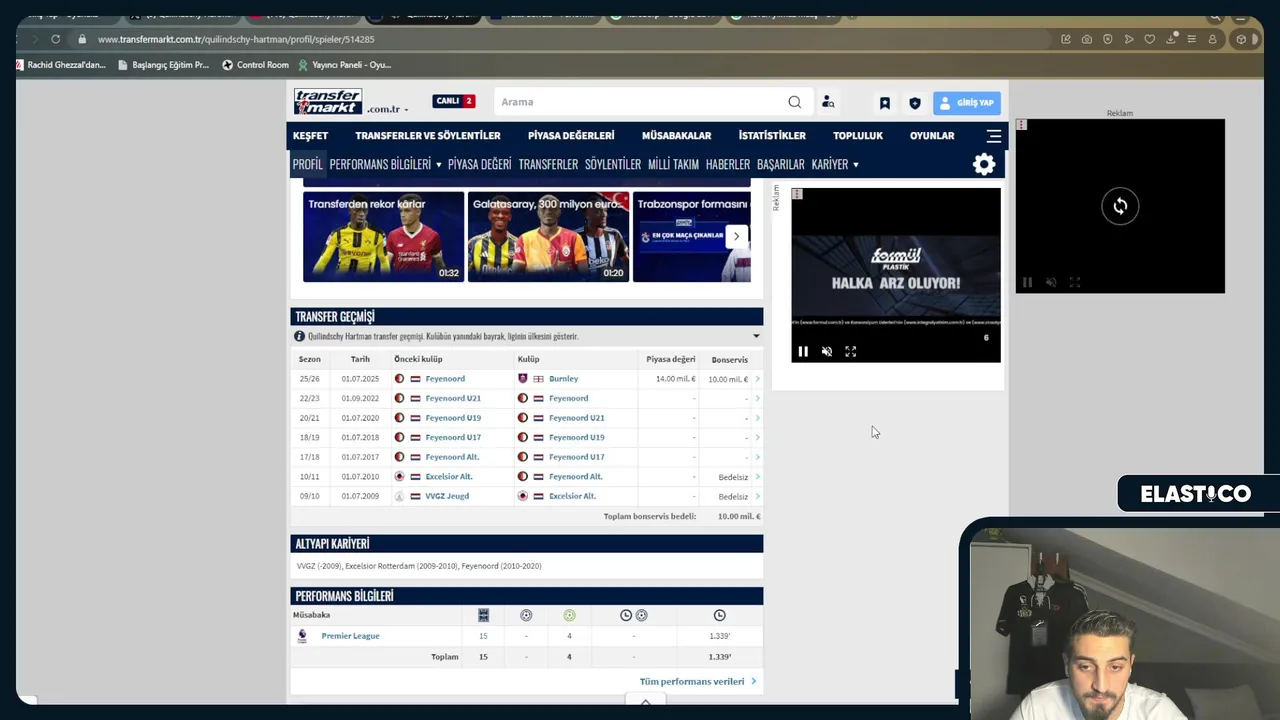The image size is (1280, 720).
Task: Open the VVGZ Jeugd club link
Action: point(447,496)
